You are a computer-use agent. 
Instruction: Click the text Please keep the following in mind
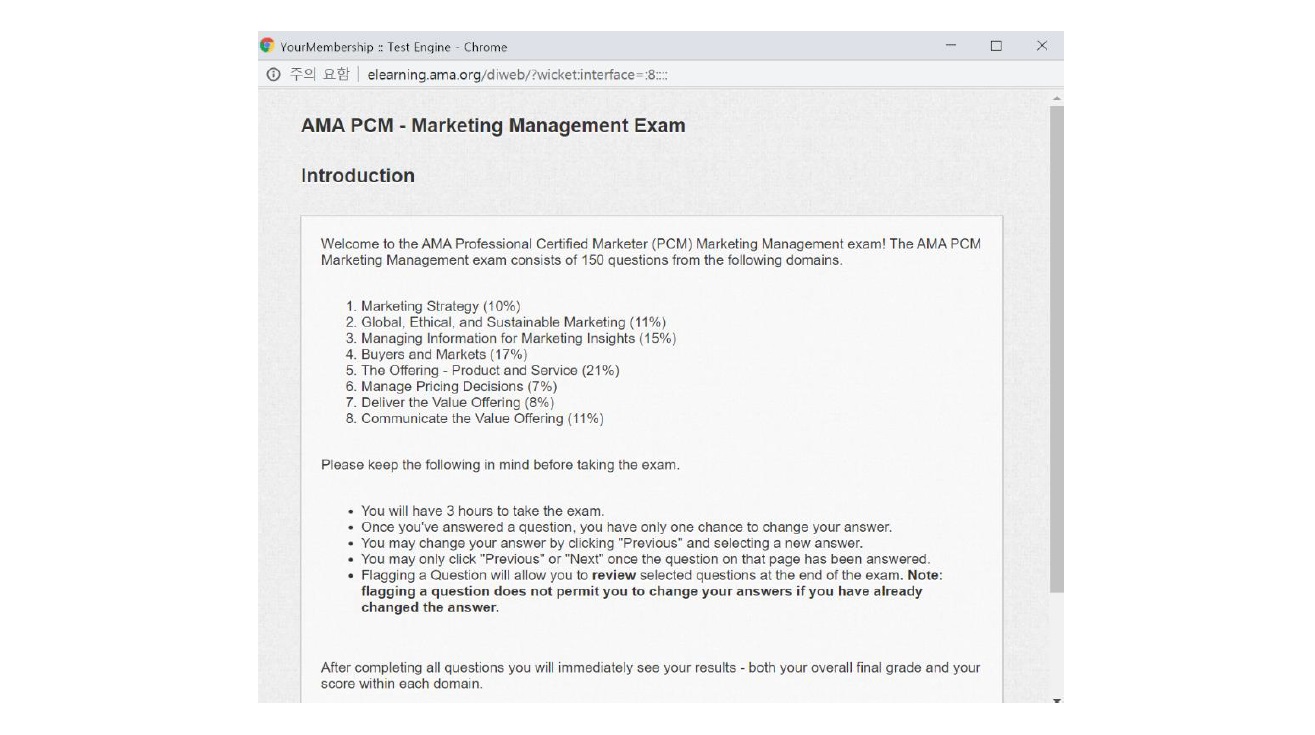pos(500,465)
